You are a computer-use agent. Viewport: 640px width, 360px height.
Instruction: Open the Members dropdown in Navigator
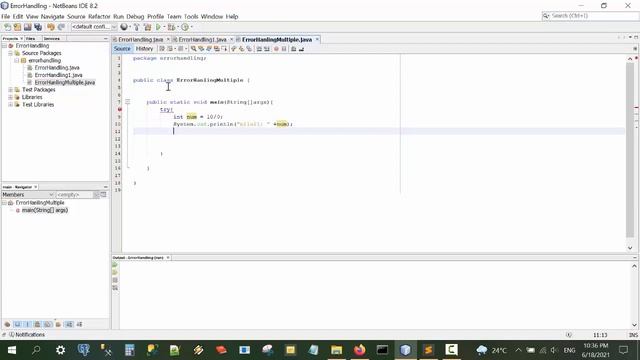tap(28, 195)
